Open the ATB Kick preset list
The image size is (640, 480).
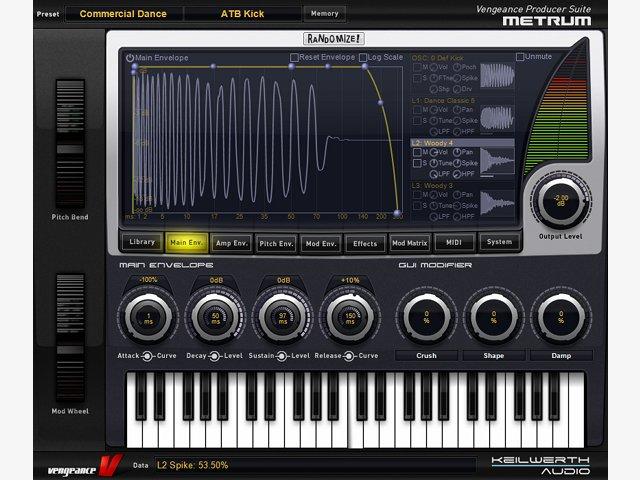pos(242,14)
